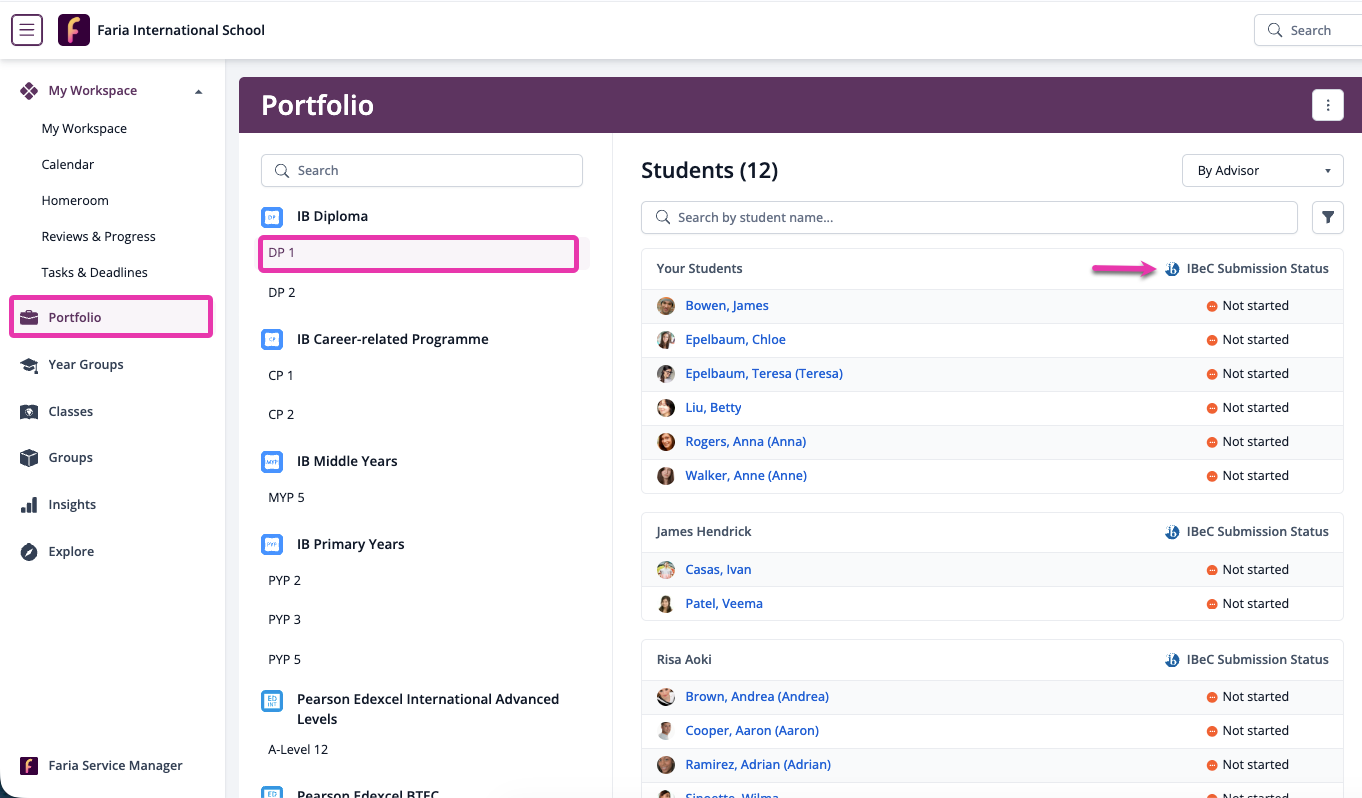1362x798 pixels.
Task: Click Ivan Casas's avatar
Action: (x=666, y=570)
